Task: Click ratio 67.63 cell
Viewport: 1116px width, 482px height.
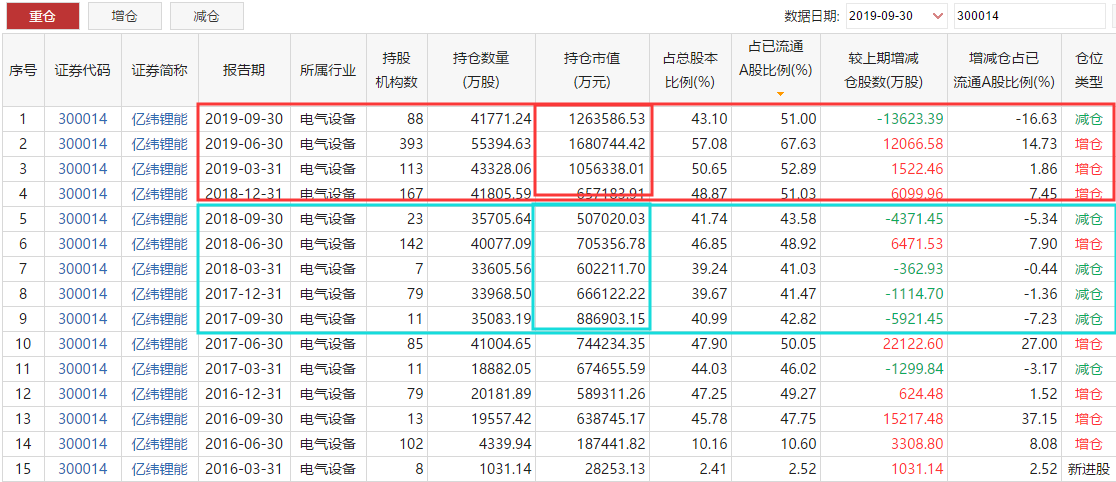Action: pyautogui.click(x=776, y=145)
